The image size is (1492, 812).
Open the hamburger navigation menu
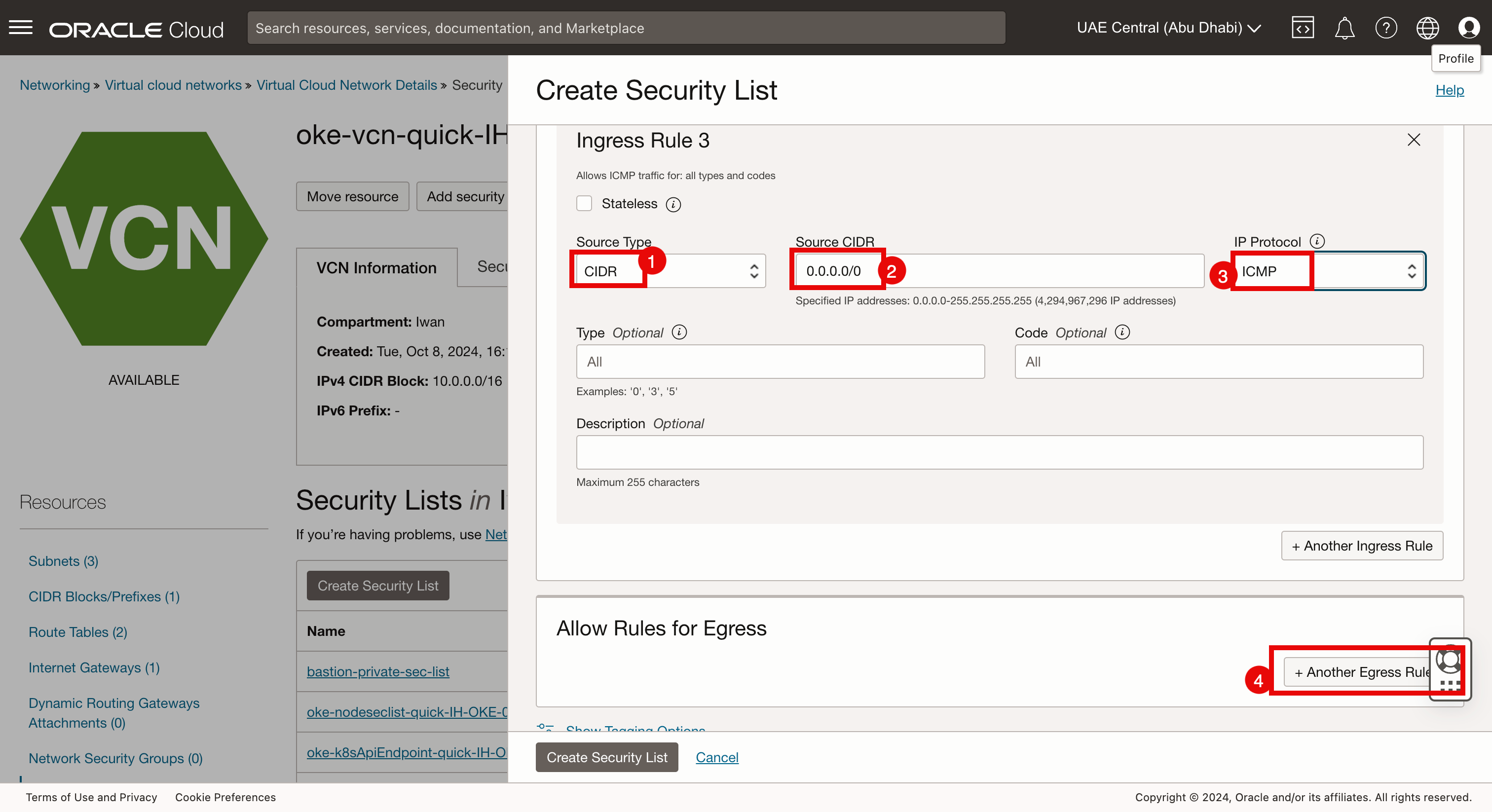click(x=21, y=27)
